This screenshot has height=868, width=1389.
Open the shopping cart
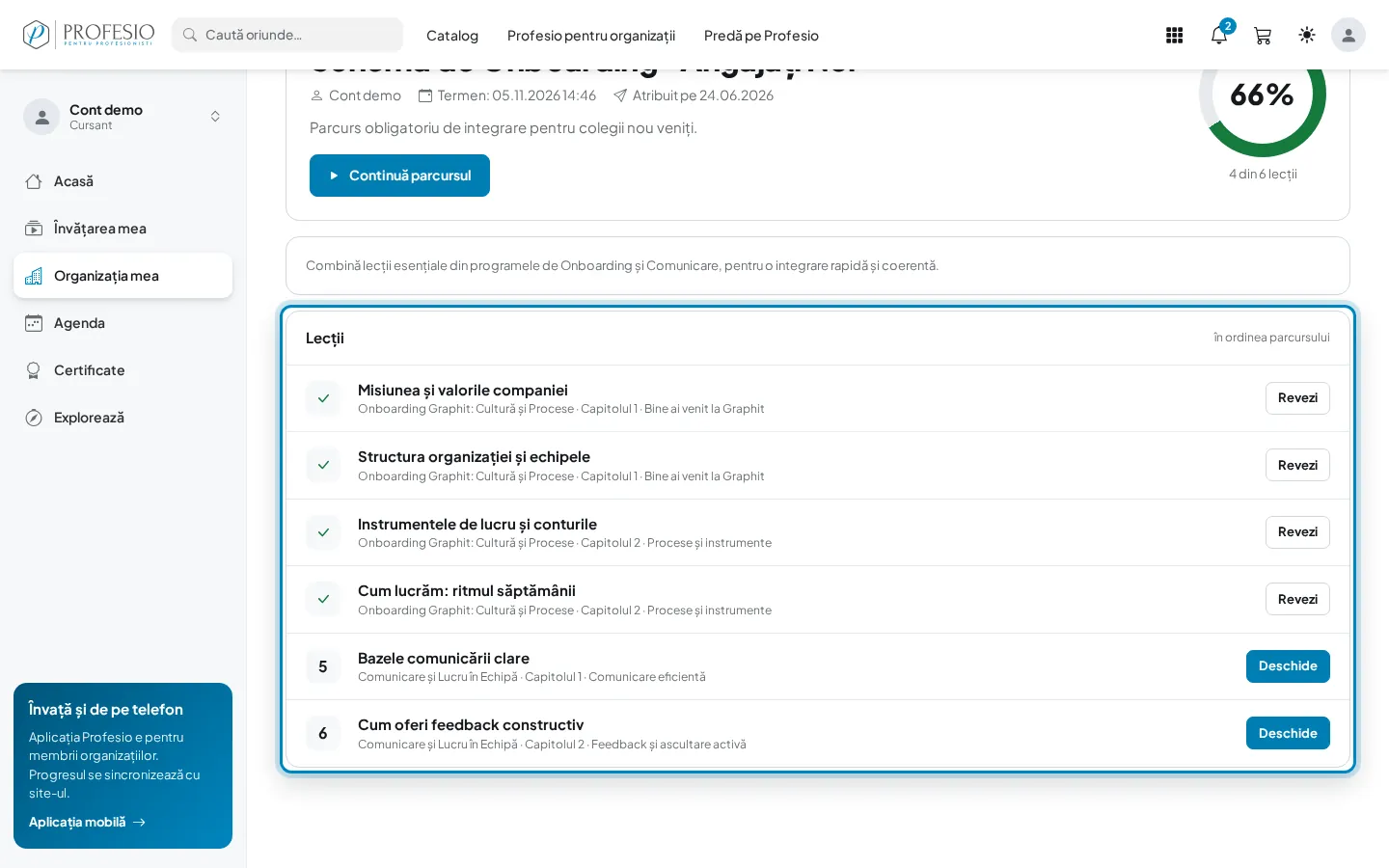[x=1263, y=36]
